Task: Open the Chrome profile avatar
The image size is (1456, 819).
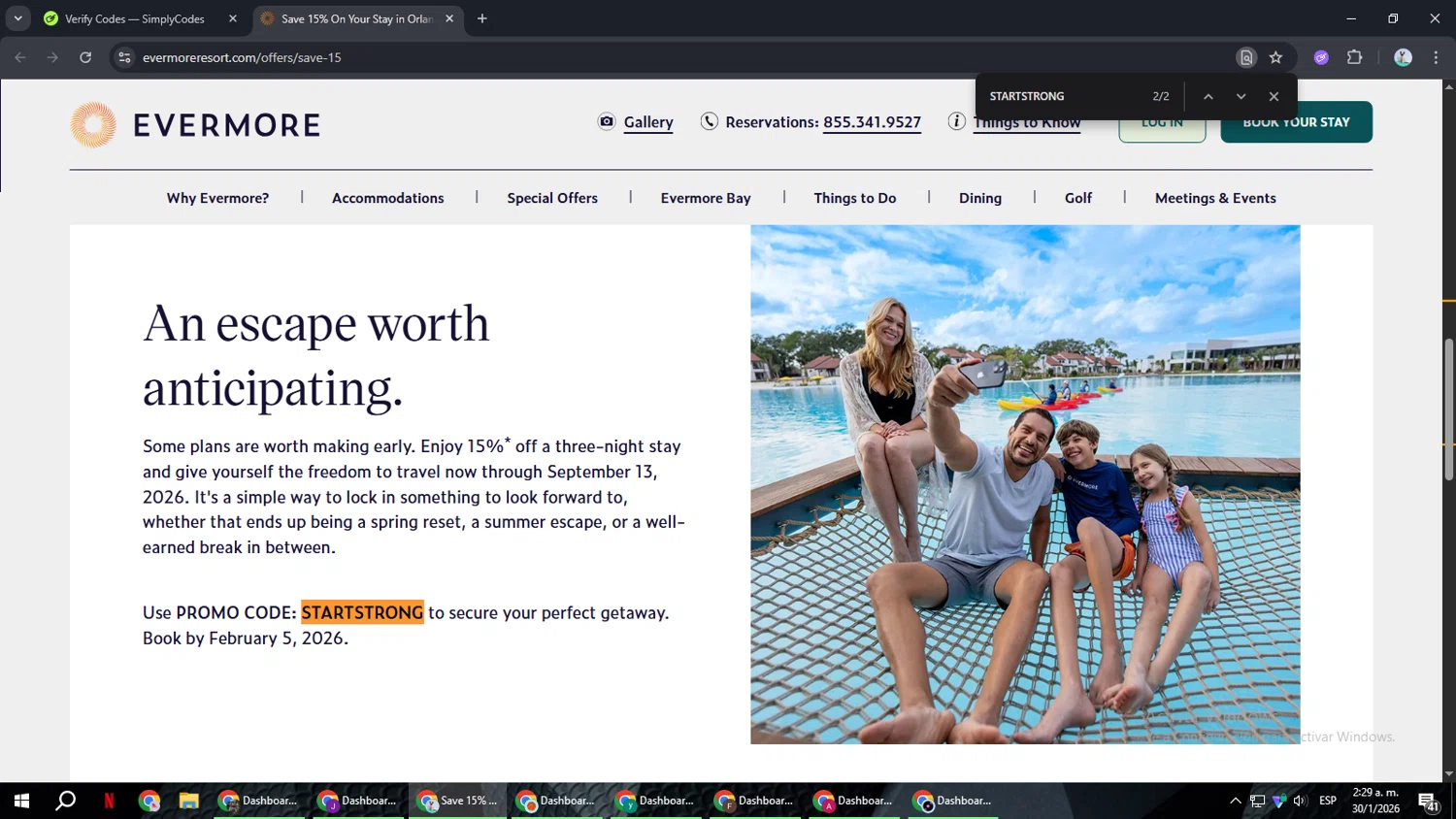Action: pyautogui.click(x=1403, y=57)
